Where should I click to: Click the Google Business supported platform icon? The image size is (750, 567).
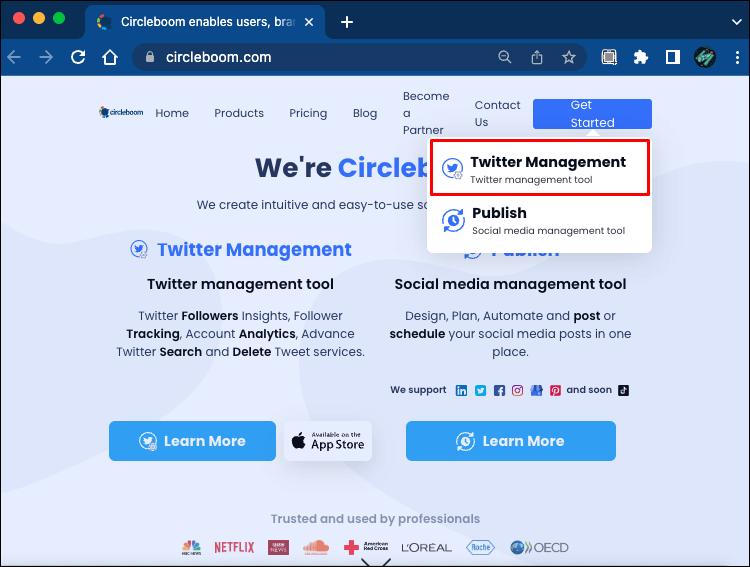536,390
